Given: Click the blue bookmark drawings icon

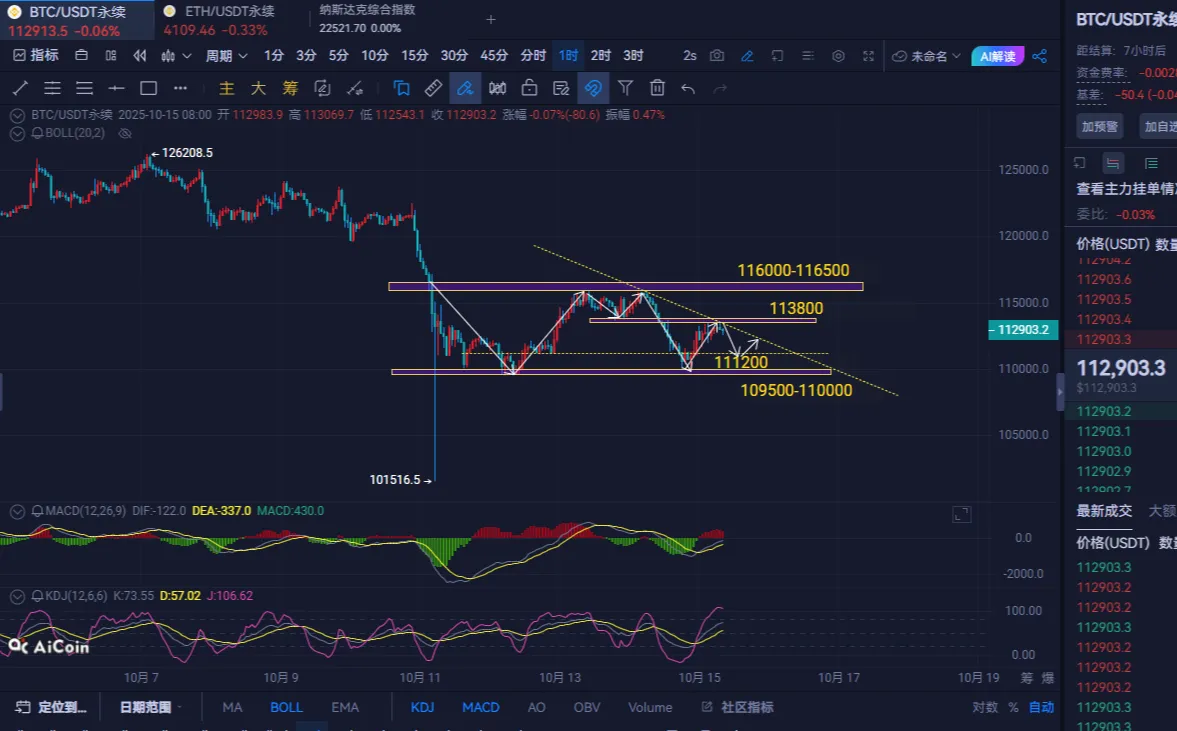Looking at the screenshot, I should point(402,89).
